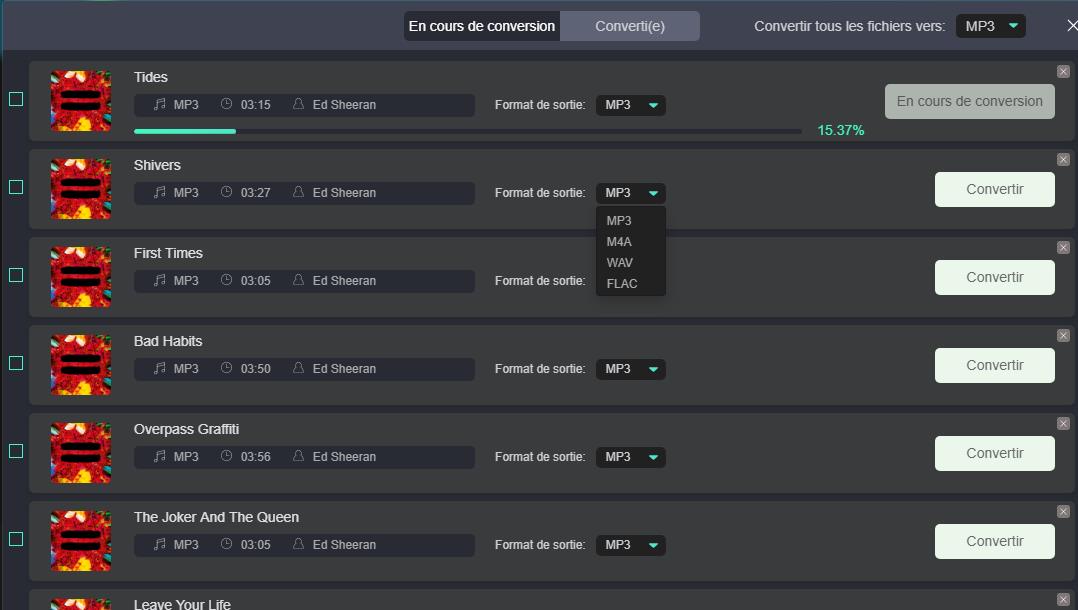Switch to the Converti(e) tab
Screen dimensions: 1078x610
coord(629,26)
